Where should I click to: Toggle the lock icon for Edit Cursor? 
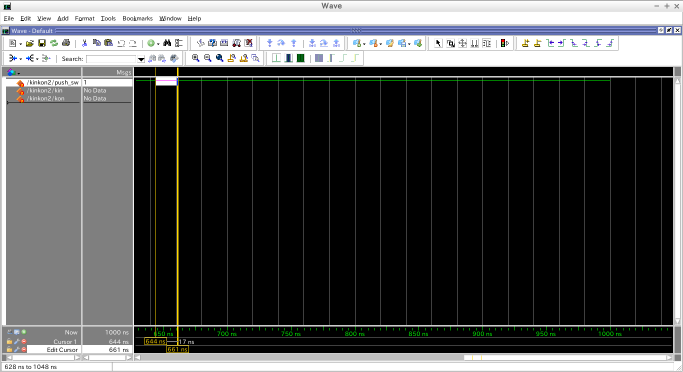click(9, 349)
